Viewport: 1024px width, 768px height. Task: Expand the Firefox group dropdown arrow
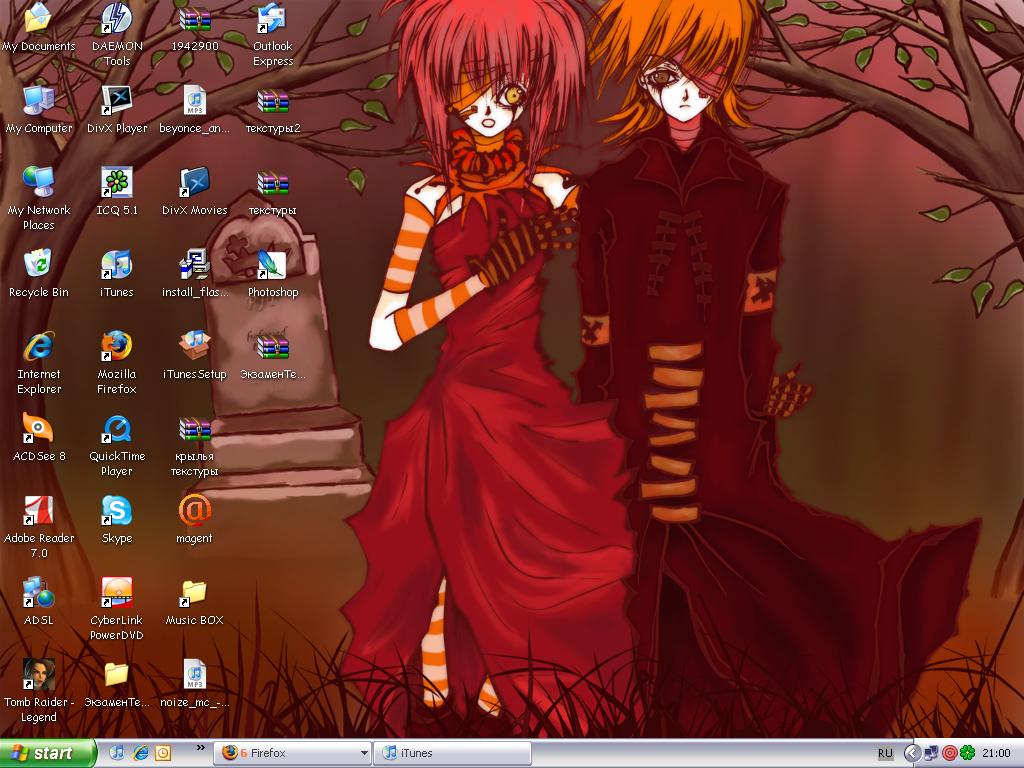[364, 754]
